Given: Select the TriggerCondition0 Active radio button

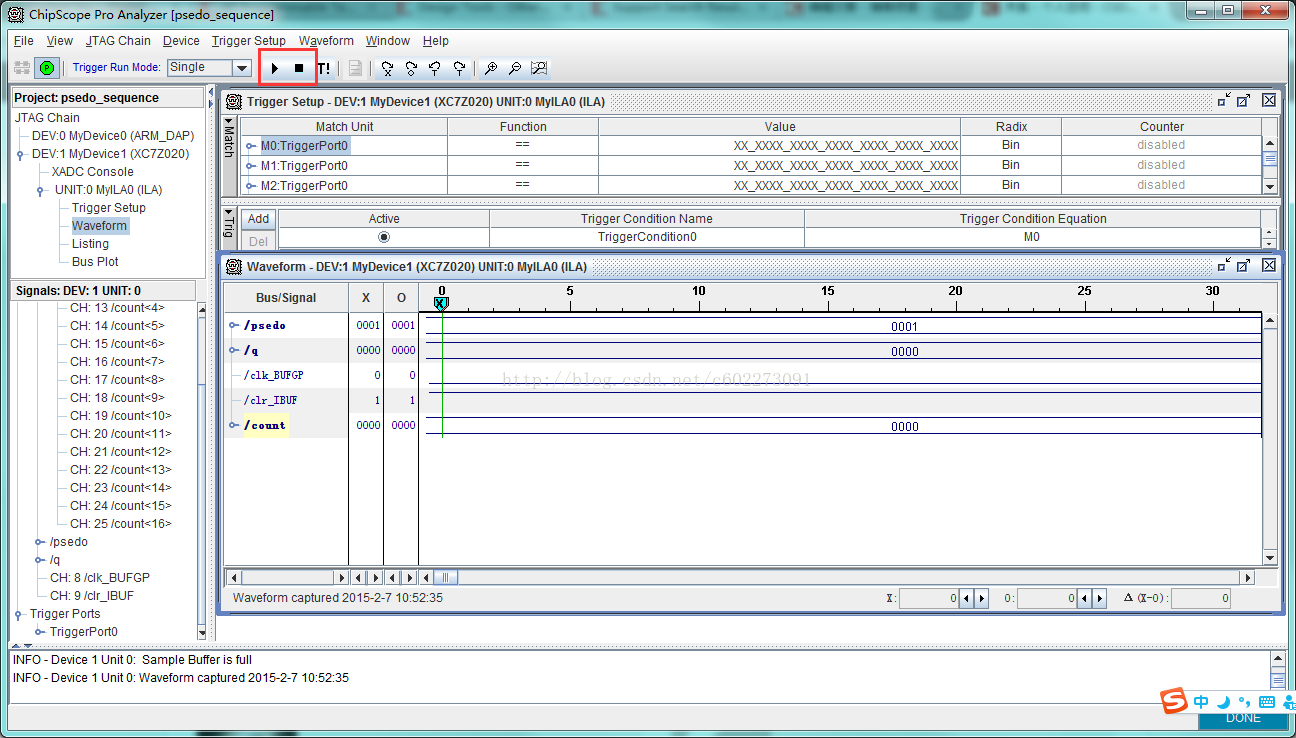Looking at the screenshot, I should pyautogui.click(x=384, y=237).
